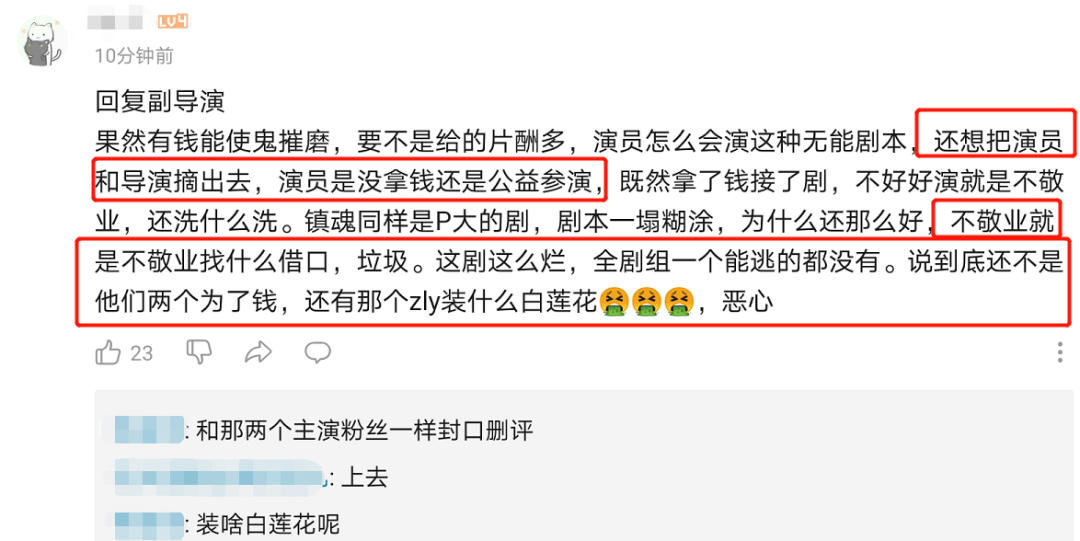This screenshot has width=1080, height=541.
Task: Open the commenter's cat avatar
Action: tap(43, 42)
